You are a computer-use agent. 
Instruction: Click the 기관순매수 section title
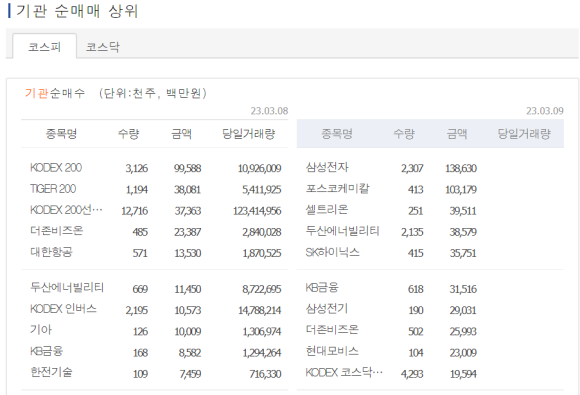pos(55,93)
